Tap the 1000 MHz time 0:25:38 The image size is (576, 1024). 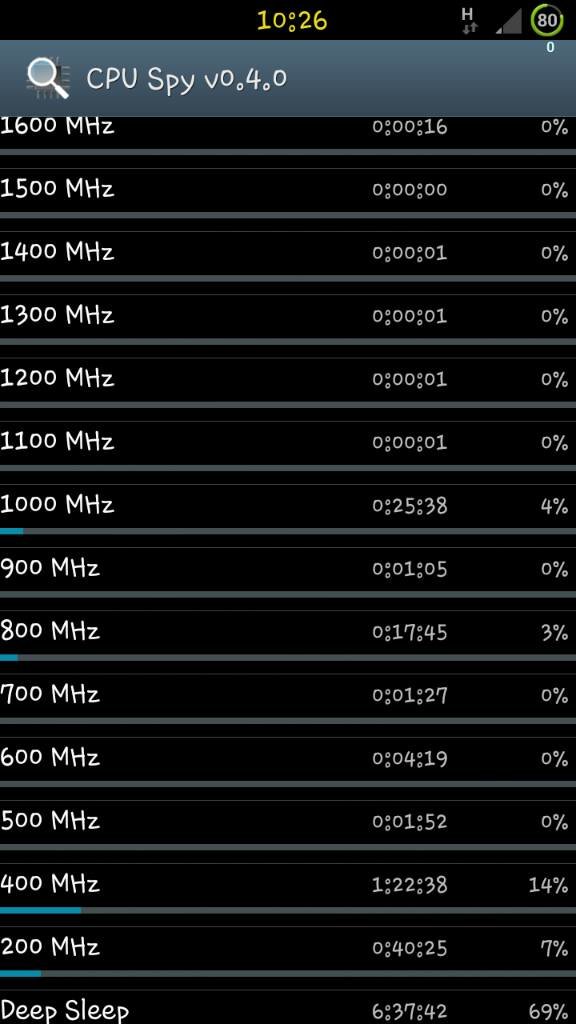point(409,505)
